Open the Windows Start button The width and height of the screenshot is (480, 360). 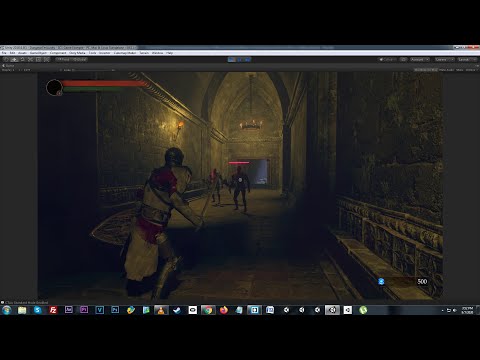(6, 310)
